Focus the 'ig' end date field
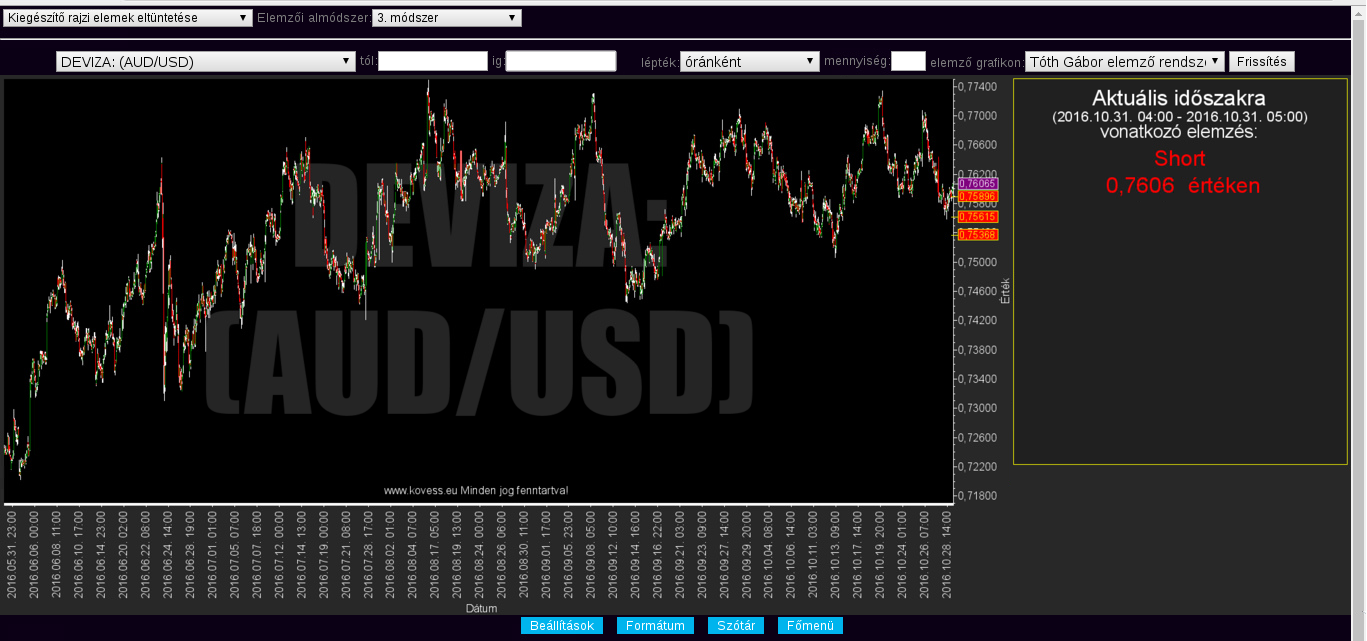 tap(560, 62)
